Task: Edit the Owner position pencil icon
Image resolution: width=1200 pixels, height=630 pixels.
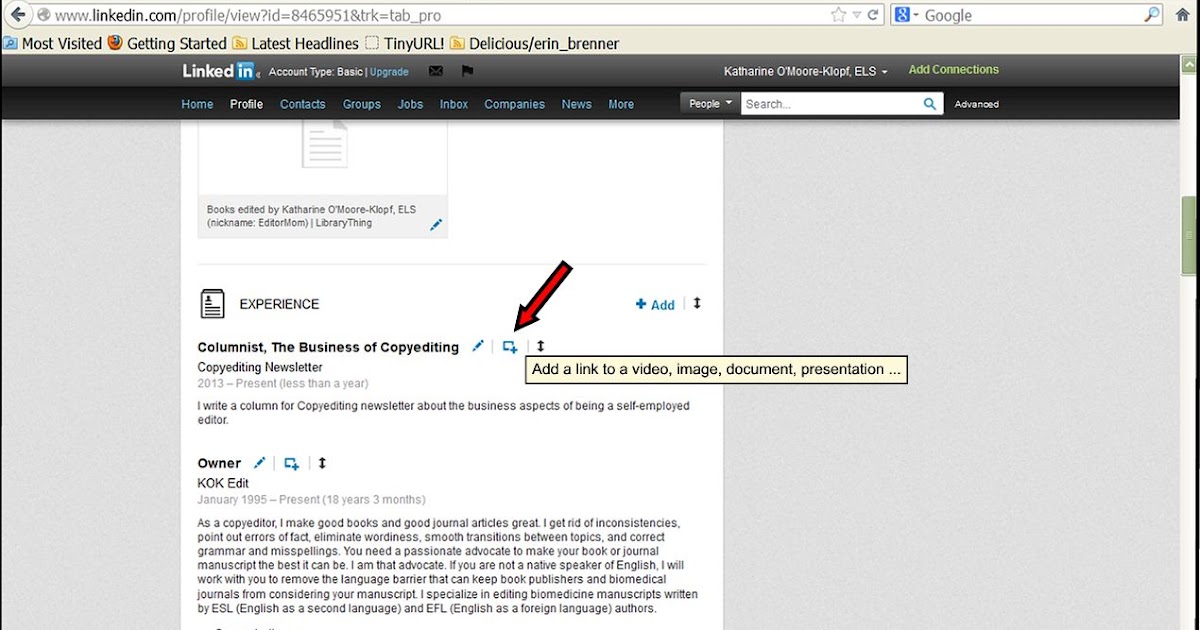Action: point(260,462)
